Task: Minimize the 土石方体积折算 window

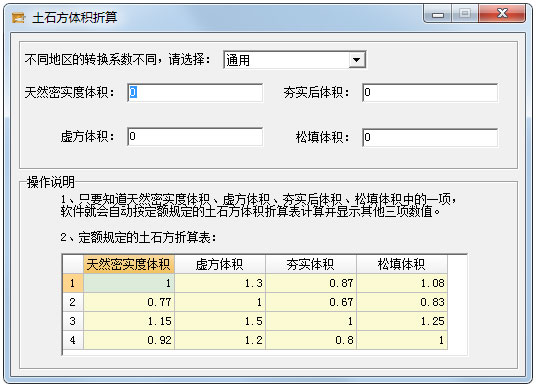Action: [438, 14]
